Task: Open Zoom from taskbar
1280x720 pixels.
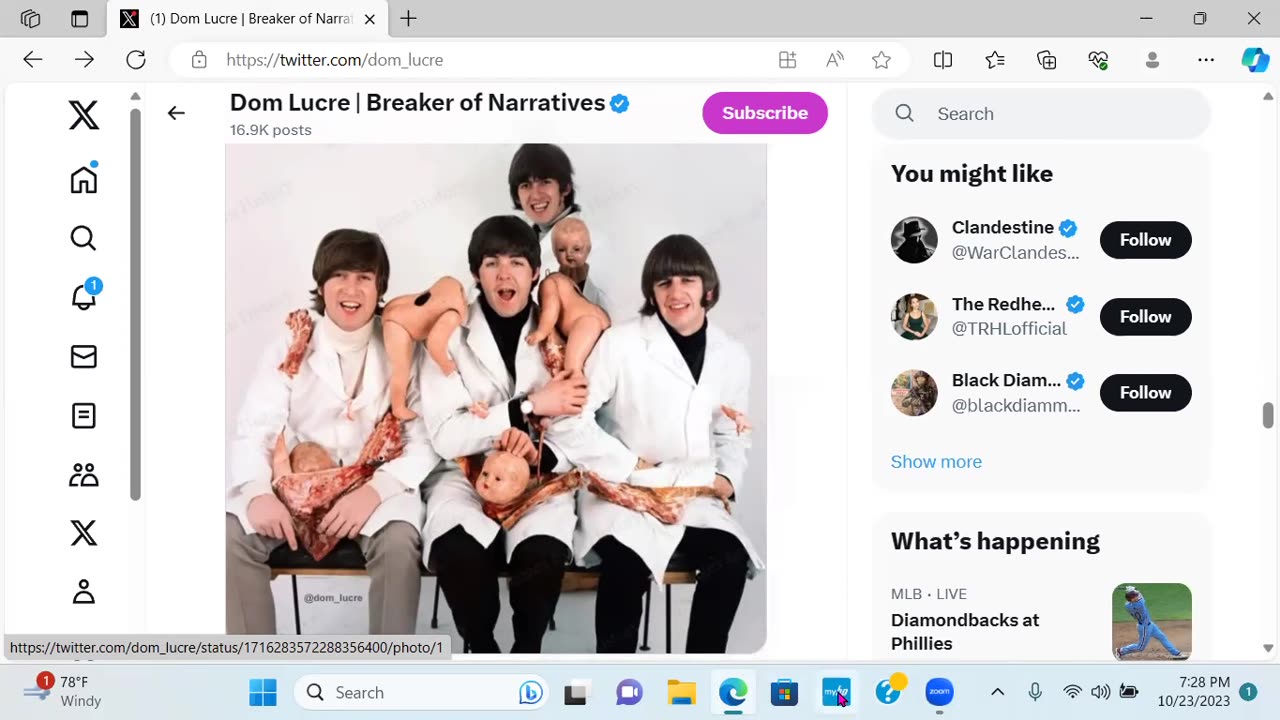Action: tap(939, 692)
